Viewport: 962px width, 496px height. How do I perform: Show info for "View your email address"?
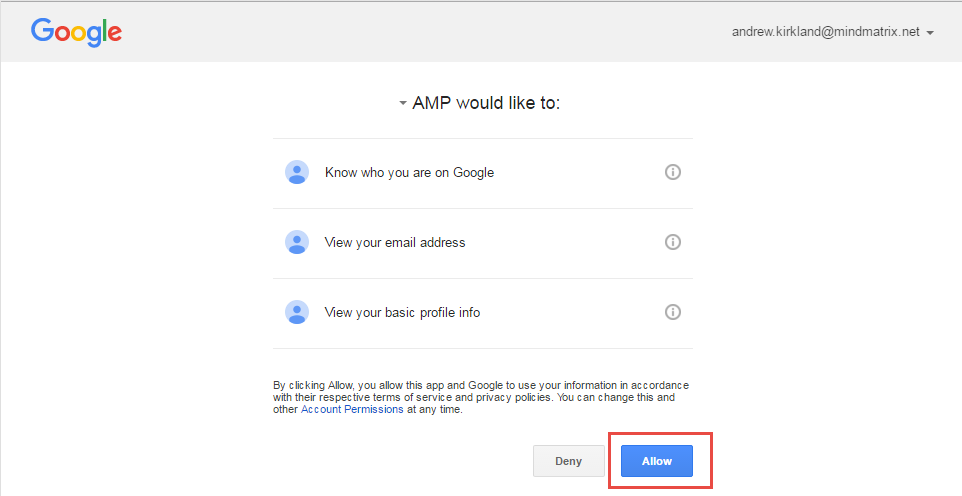673,242
